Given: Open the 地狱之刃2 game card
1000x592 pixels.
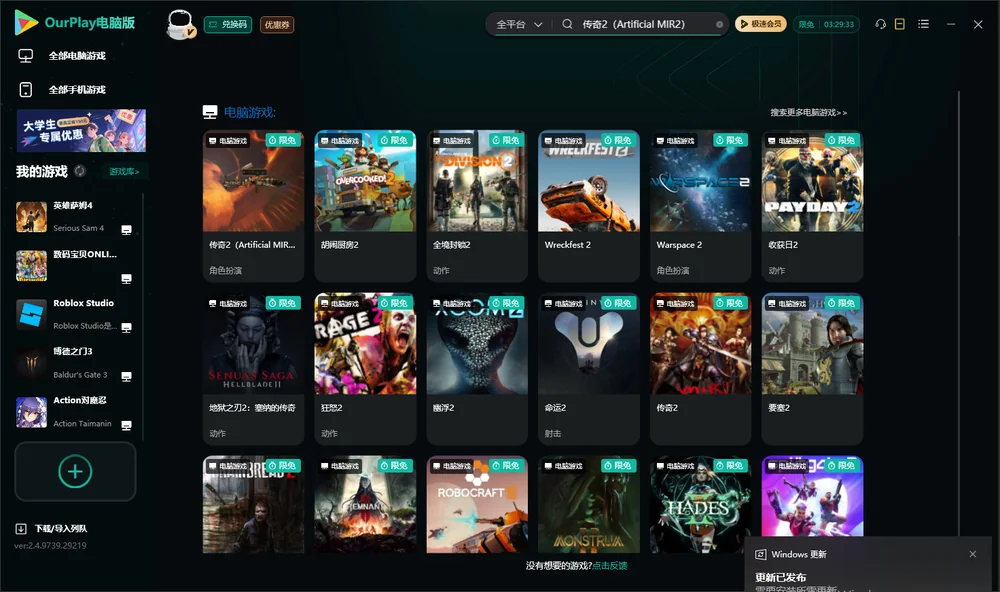Looking at the screenshot, I should 253,369.
